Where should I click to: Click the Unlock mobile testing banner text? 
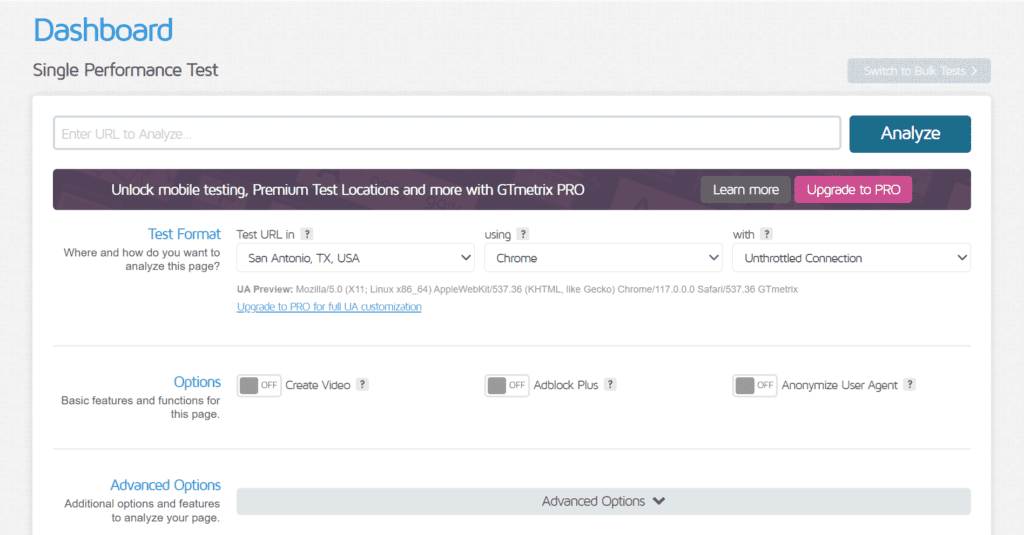pyautogui.click(x=347, y=189)
